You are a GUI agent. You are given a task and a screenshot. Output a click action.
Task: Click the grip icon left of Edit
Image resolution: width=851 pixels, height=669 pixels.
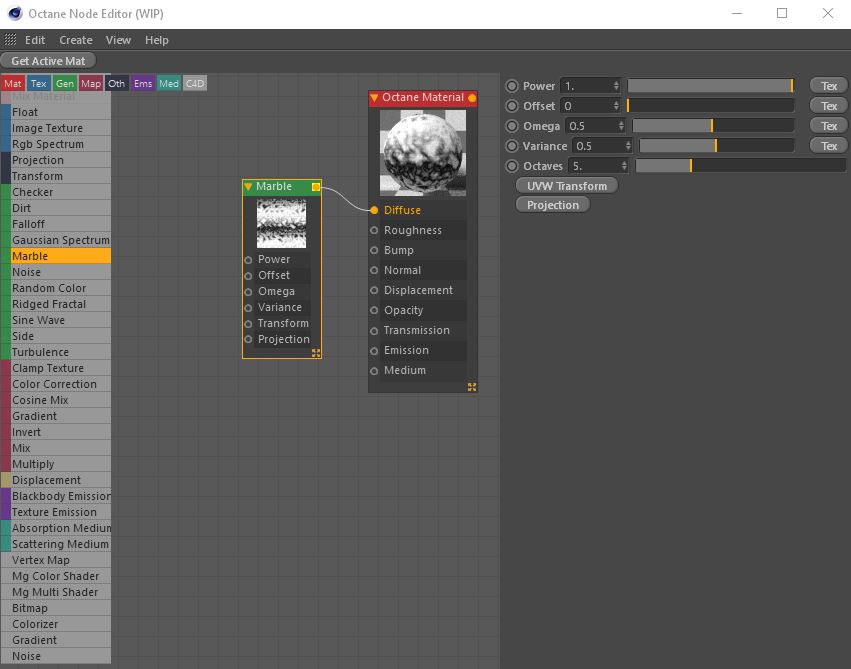pyautogui.click(x=10, y=40)
